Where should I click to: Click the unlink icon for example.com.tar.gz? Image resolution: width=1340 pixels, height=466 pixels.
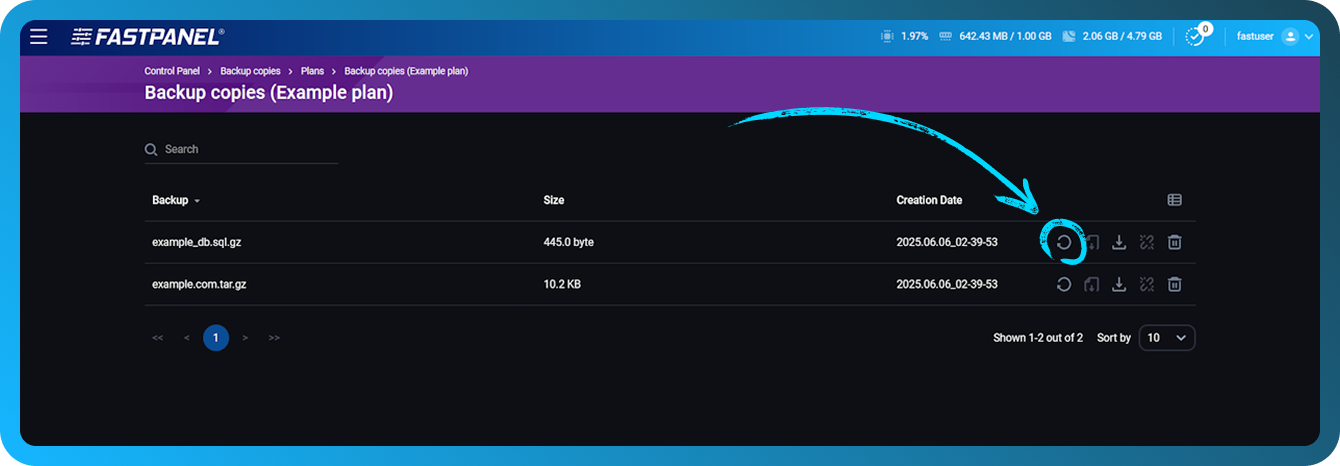(1147, 285)
